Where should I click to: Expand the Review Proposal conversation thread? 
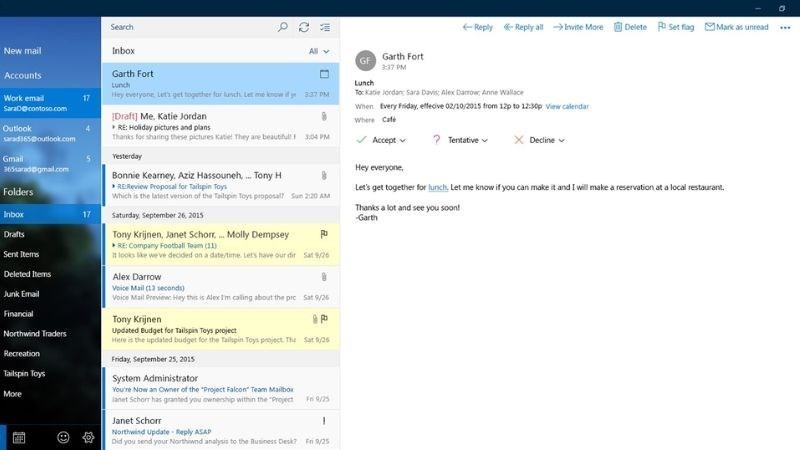tap(114, 186)
